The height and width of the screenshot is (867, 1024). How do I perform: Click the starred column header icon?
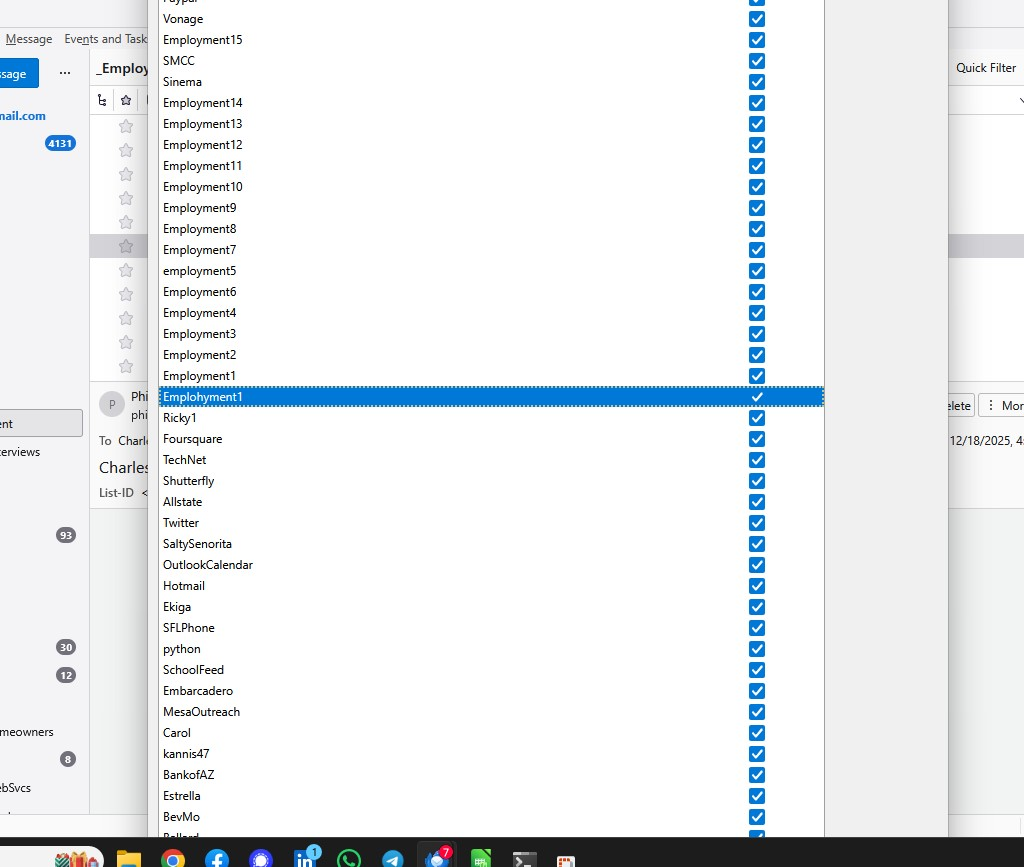[x=126, y=100]
